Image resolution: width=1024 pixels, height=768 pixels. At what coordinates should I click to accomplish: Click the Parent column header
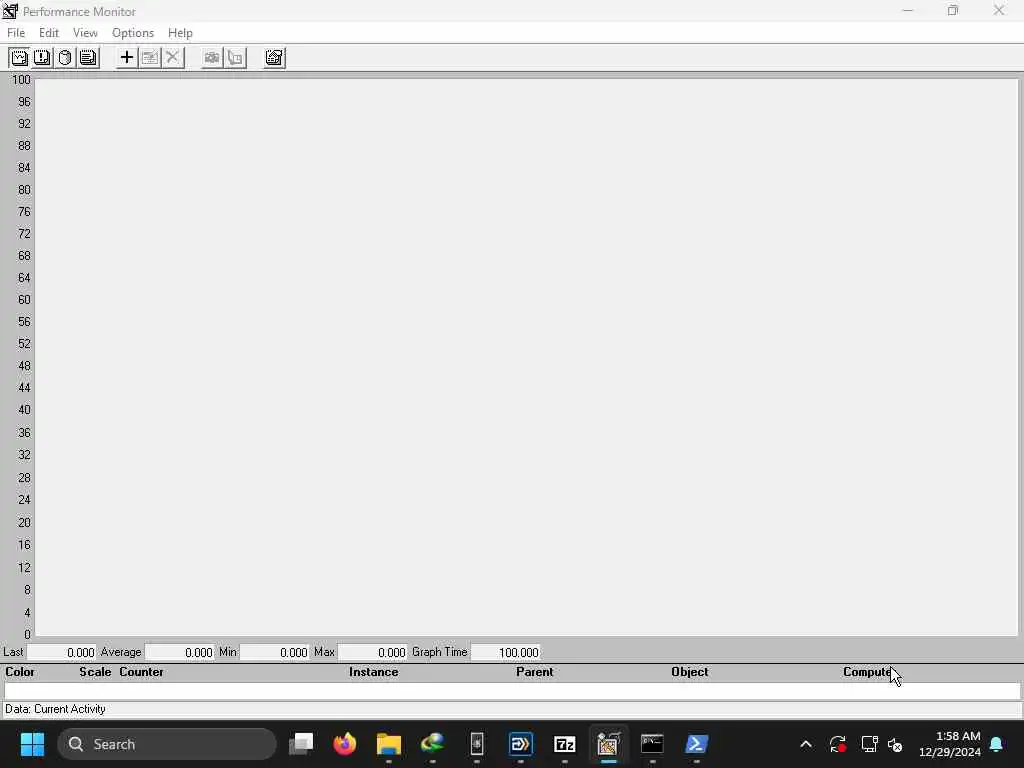pyautogui.click(x=534, y=672)
